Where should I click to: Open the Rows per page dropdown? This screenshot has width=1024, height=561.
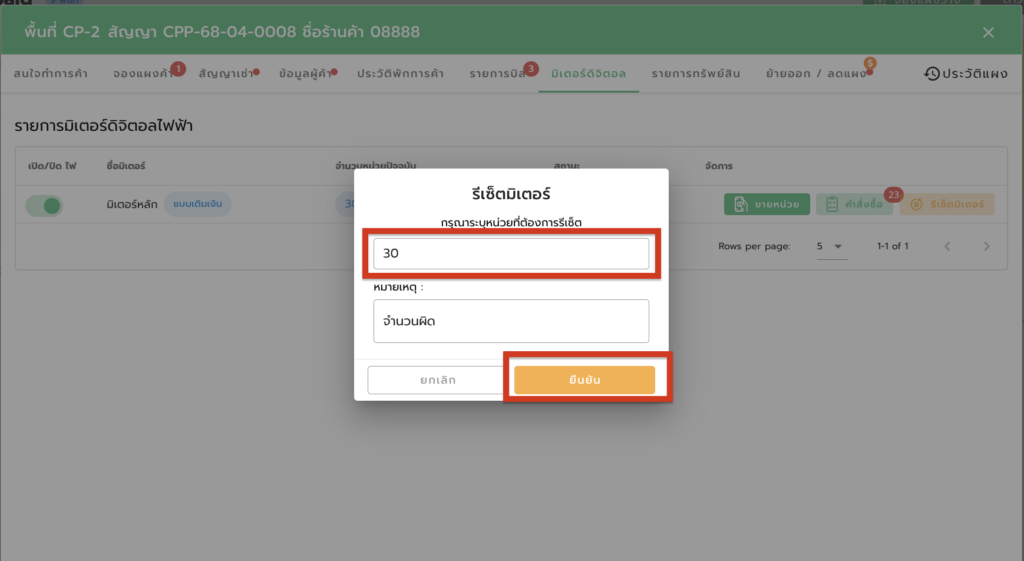(x=831, y=246)
